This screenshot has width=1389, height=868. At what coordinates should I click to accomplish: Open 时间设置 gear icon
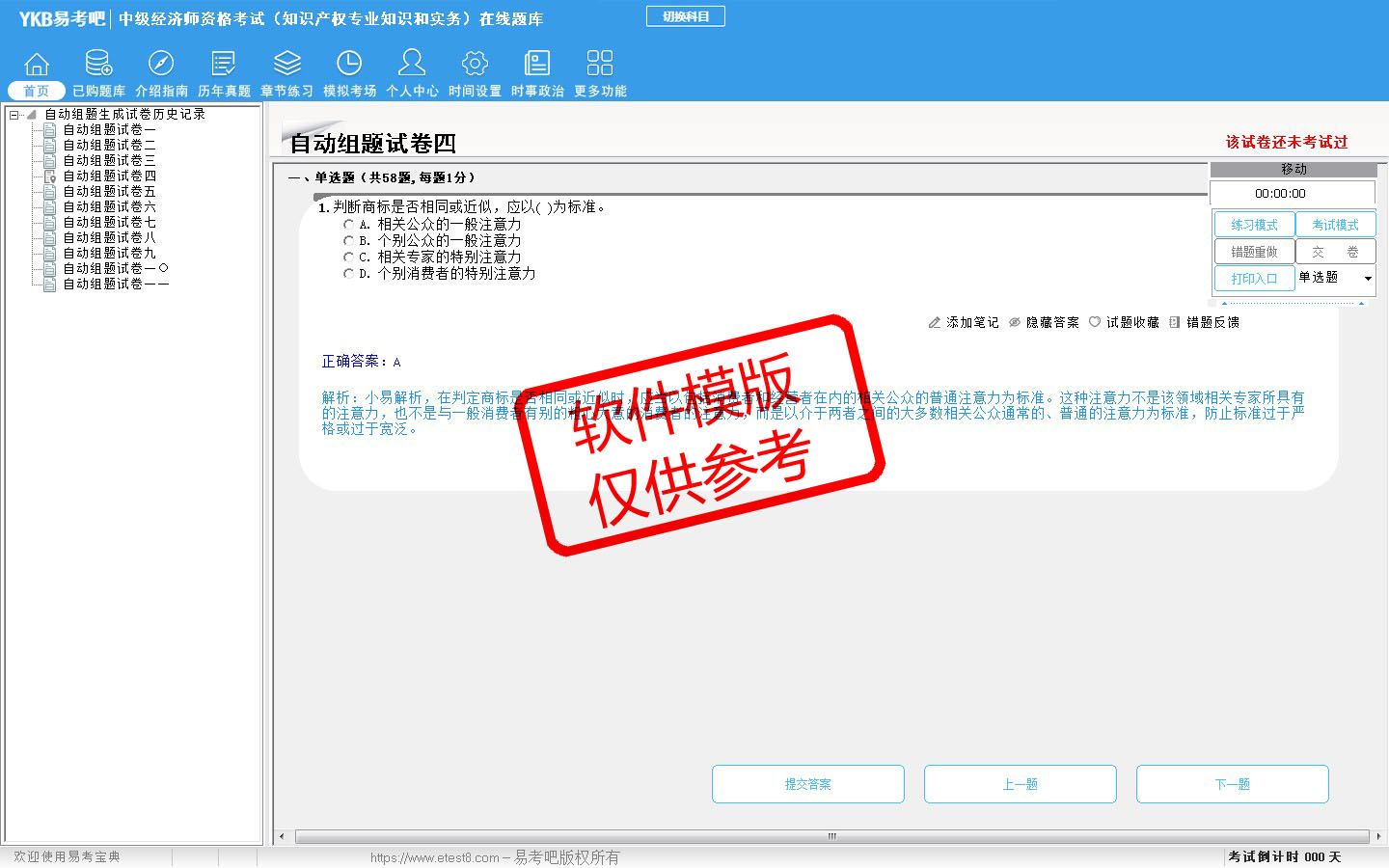[x=475, y=65]
